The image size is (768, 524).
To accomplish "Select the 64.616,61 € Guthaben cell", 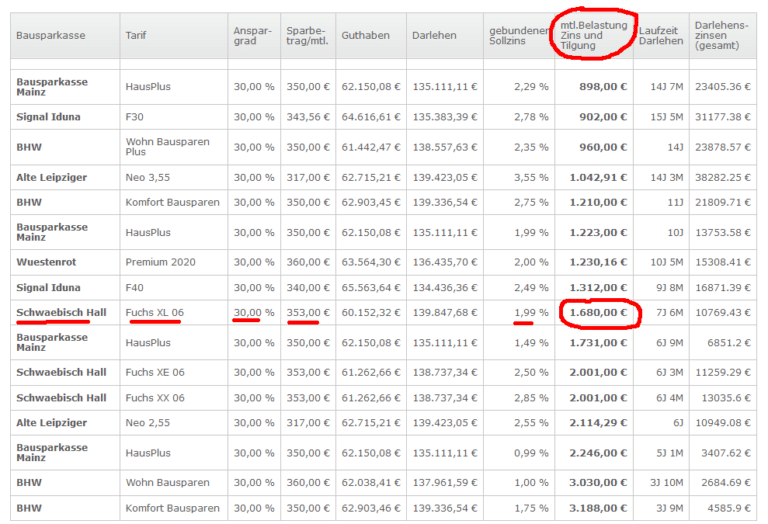I will pyautogui.click(x=371, y=117).
